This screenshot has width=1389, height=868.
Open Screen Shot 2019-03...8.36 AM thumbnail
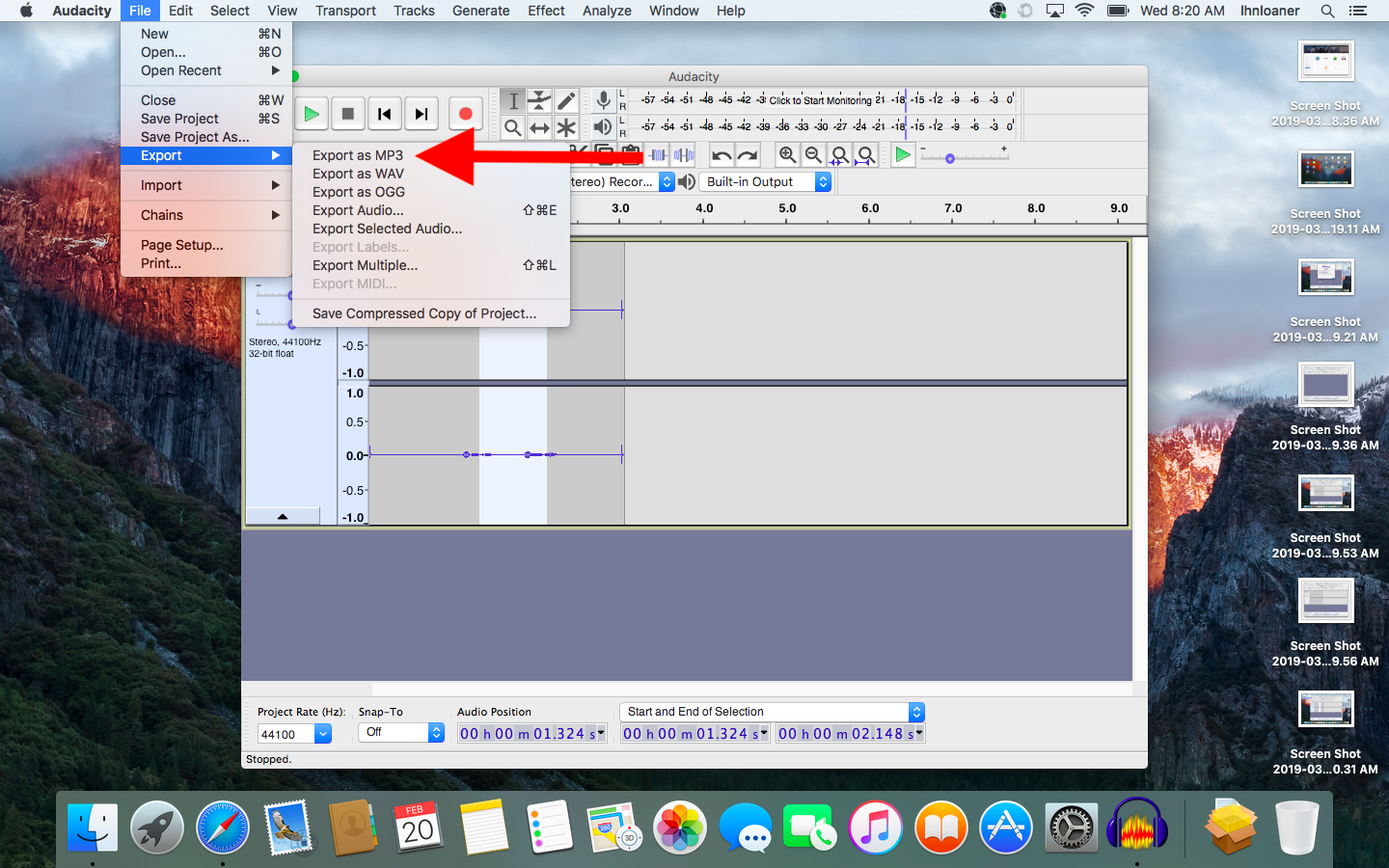pyautogui.click(x=1326, y=61)
